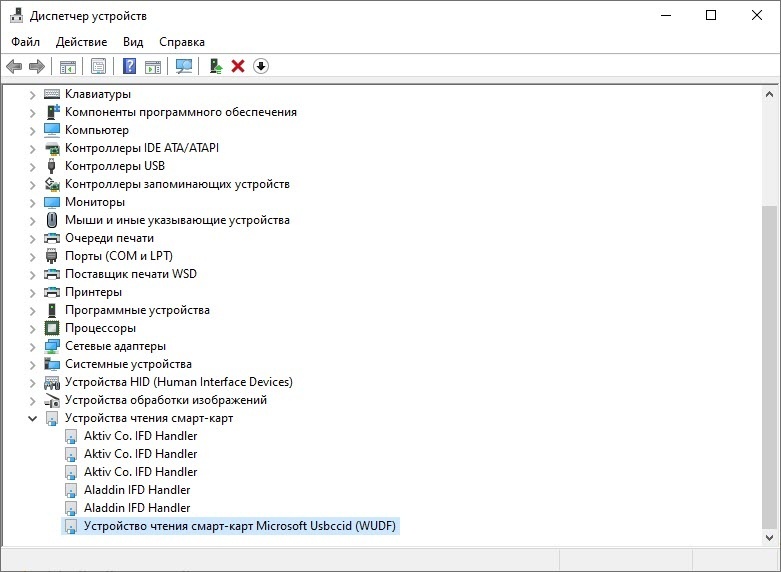Open the Вид menu
The width and height of the screenshot is (781, 572).
[x=133, y=42]
